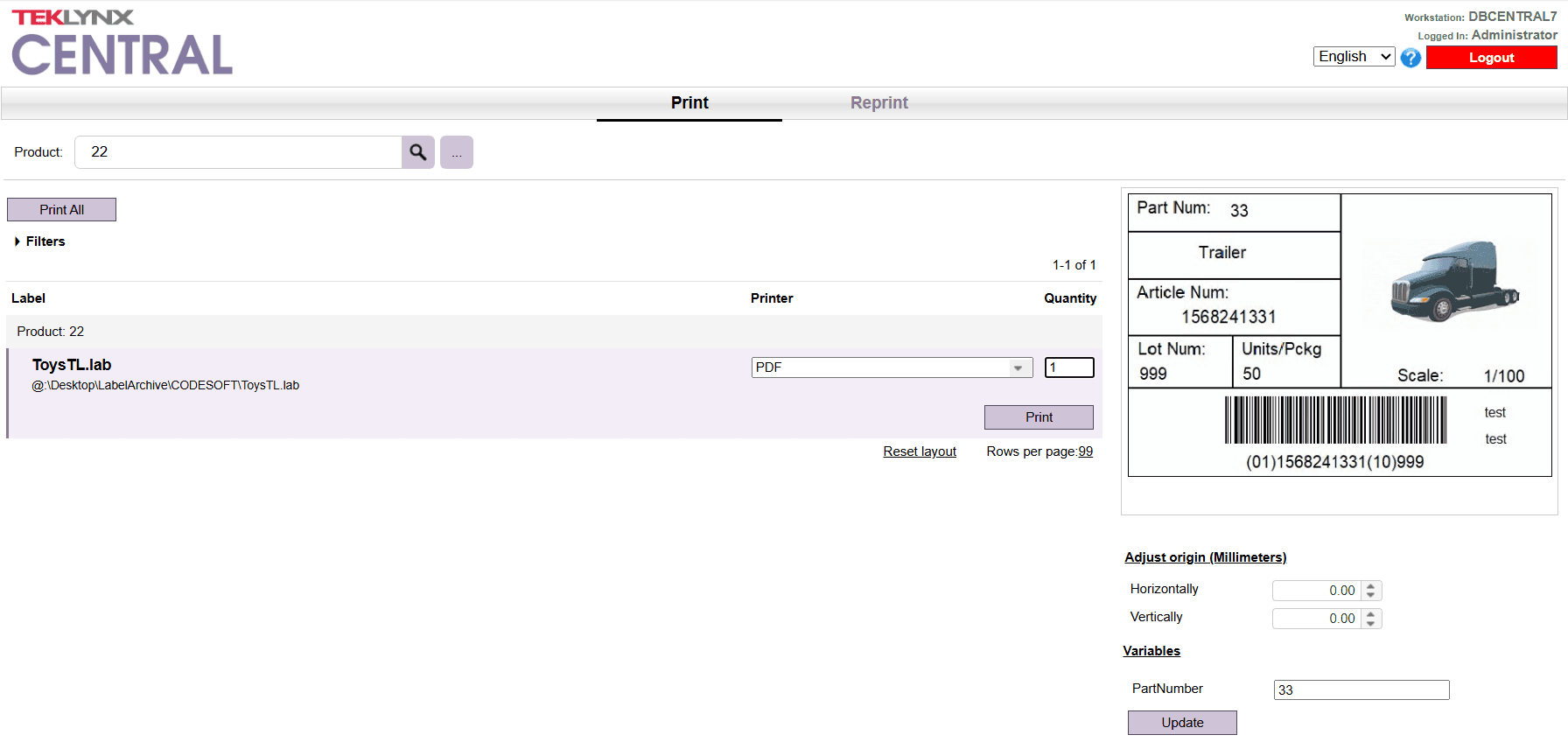This screenshot has height=742, width=1568.
Task: Click the Logout button
Action: tap(1491, 58)
